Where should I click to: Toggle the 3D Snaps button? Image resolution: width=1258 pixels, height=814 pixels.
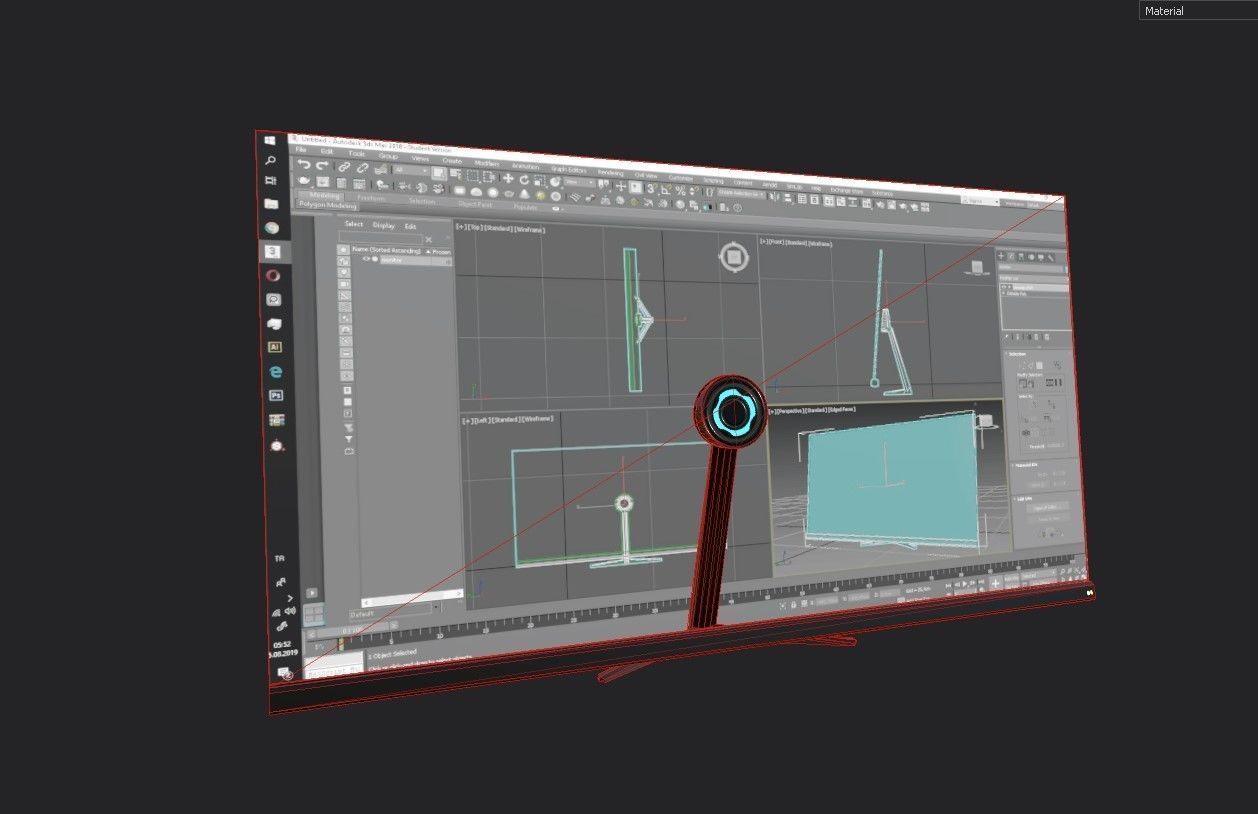click(651, 188)
